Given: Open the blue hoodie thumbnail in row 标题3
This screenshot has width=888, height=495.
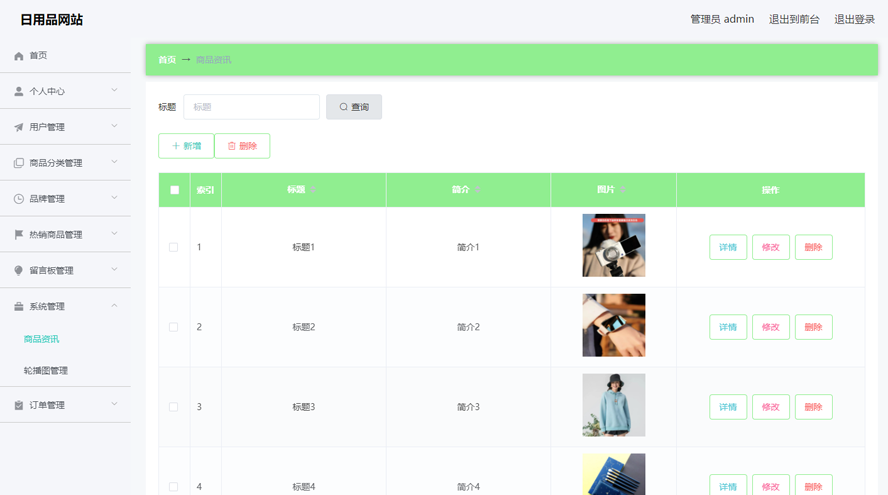Looking at the screenshot, I should (614, 405).
